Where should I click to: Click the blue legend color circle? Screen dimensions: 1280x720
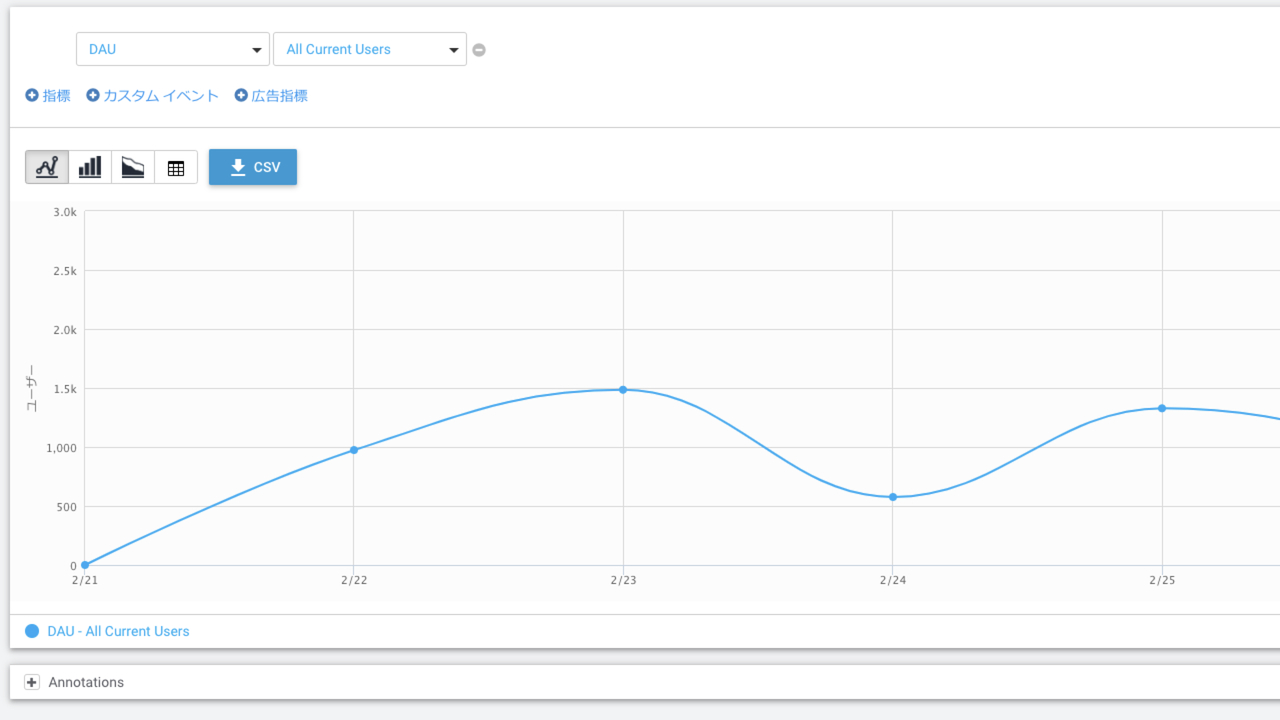(32, 631)
